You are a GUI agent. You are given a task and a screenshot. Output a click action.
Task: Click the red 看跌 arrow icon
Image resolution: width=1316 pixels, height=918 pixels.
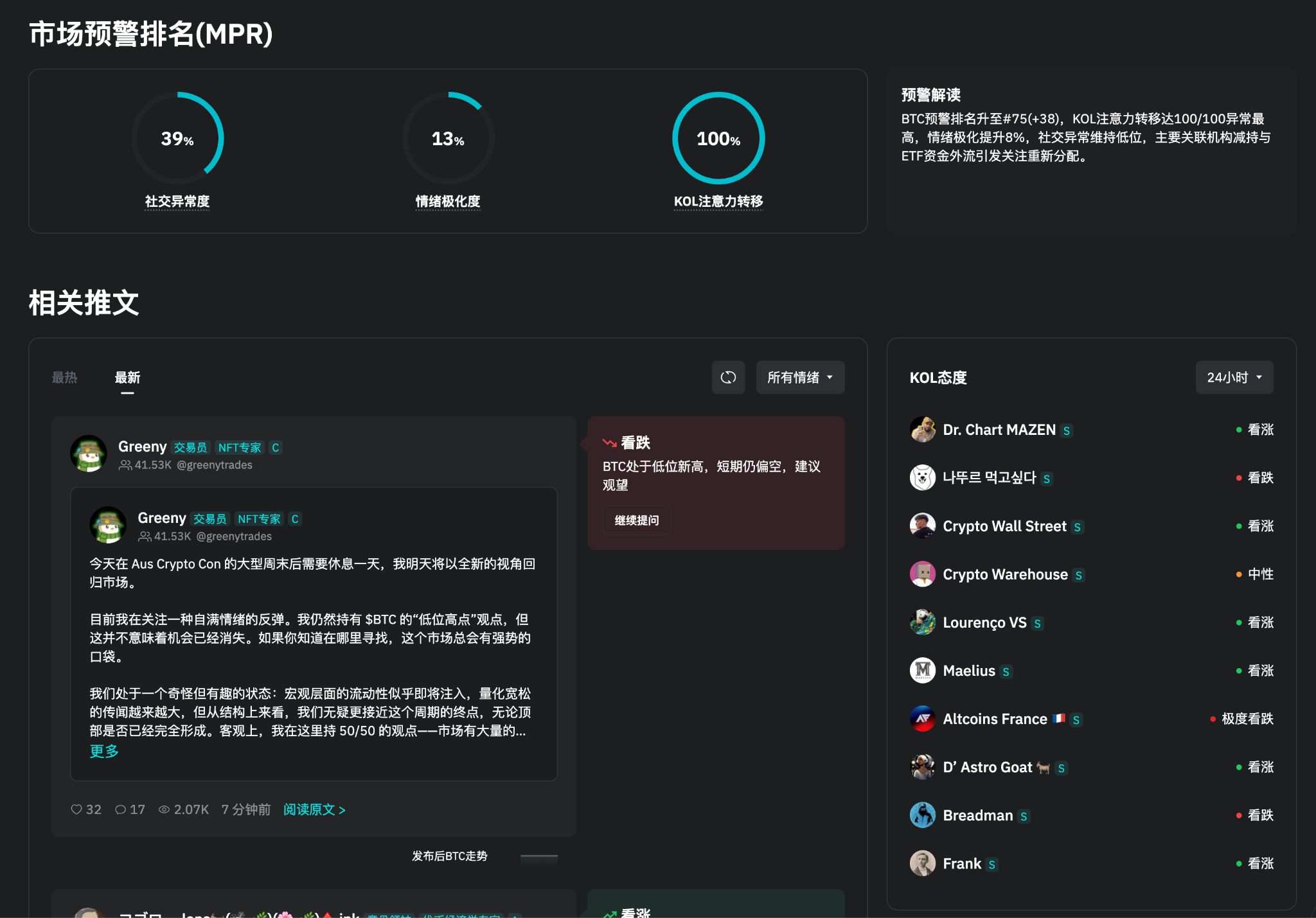tap(608, 441)
